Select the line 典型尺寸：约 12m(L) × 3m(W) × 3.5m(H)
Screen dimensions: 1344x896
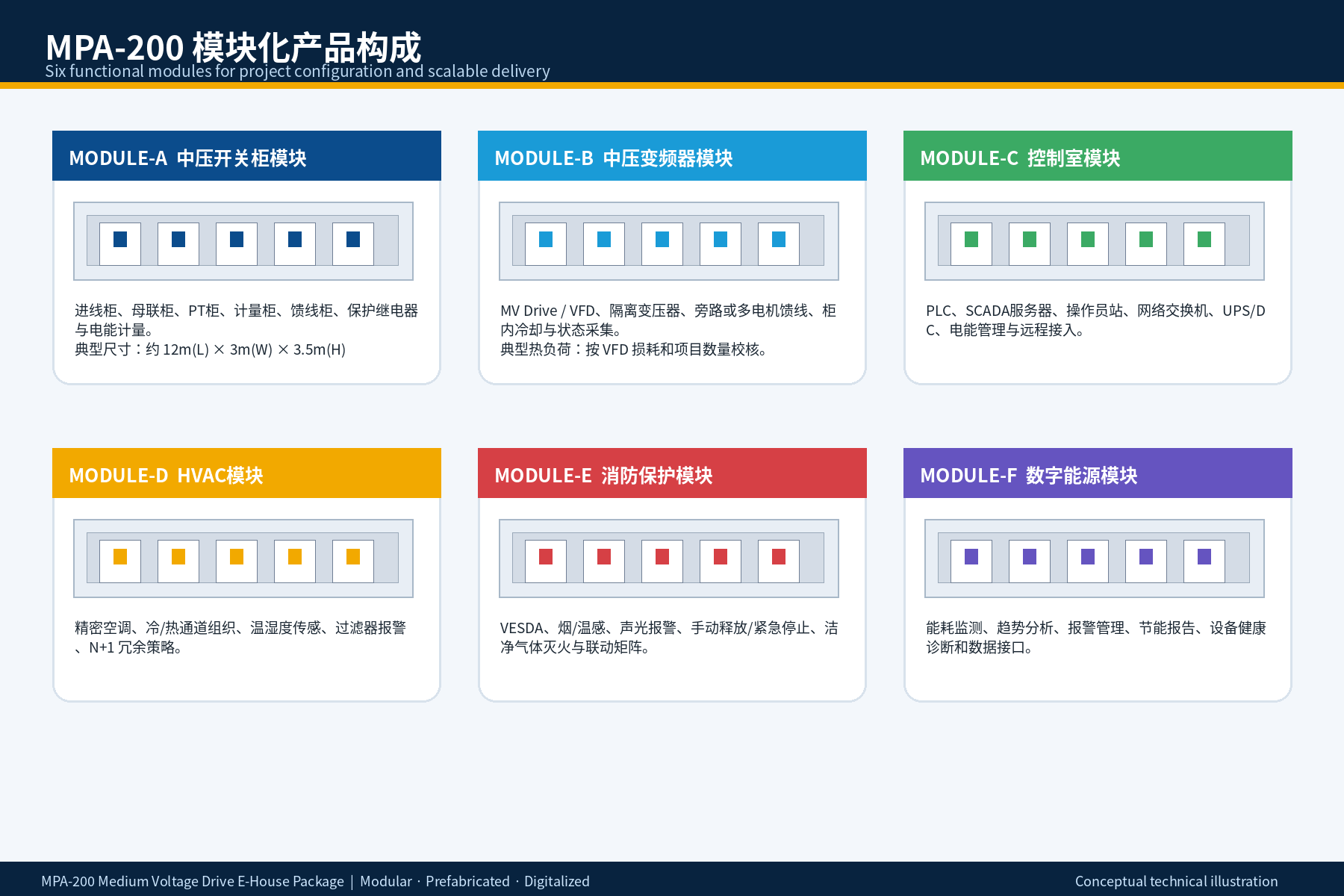pyautogui.click(x=210, y=349)
